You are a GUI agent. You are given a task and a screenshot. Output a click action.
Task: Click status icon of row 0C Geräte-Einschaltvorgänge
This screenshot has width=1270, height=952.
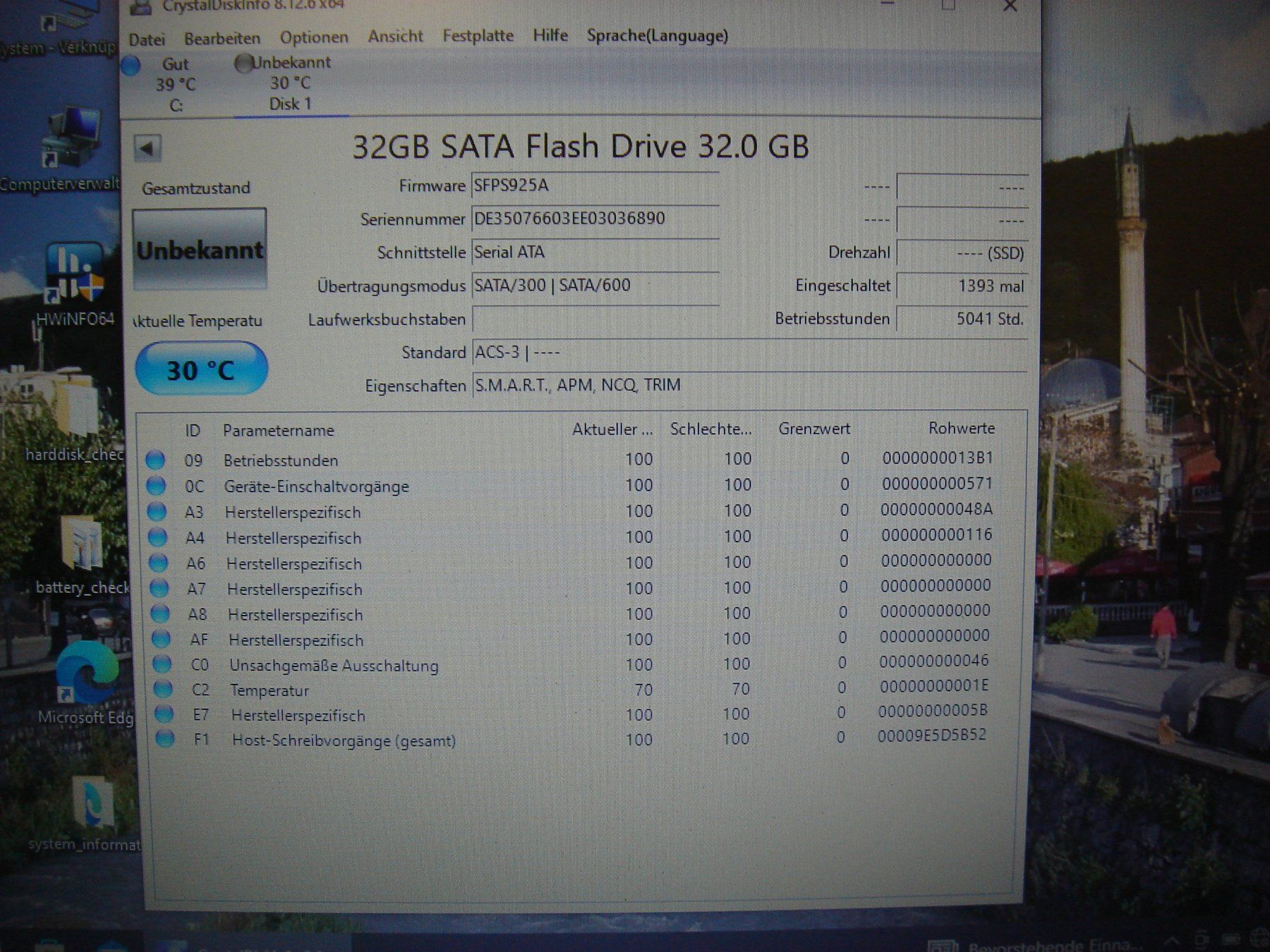point(156,486)
